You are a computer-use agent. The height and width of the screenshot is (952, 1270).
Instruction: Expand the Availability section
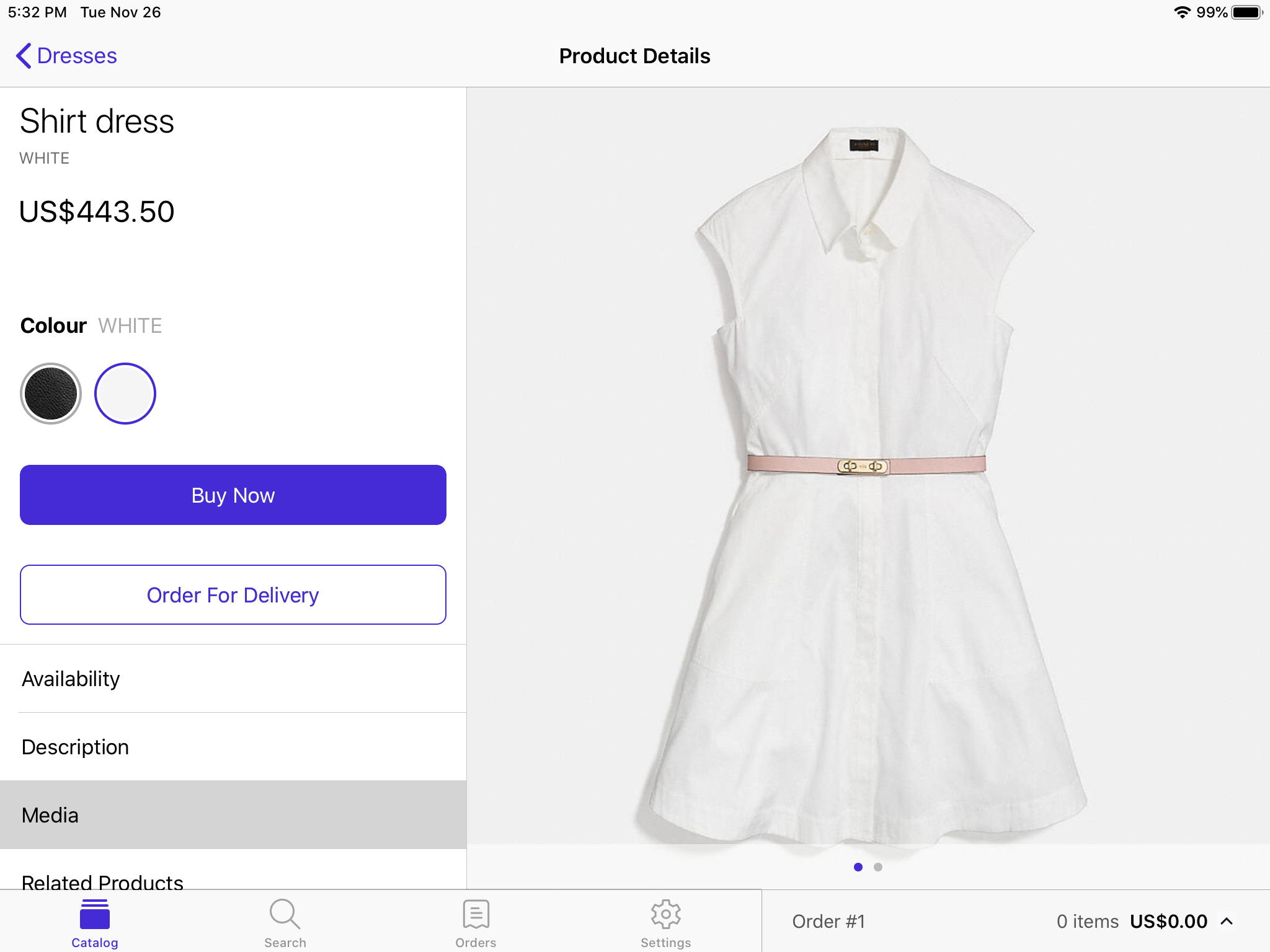pos(232,678)
